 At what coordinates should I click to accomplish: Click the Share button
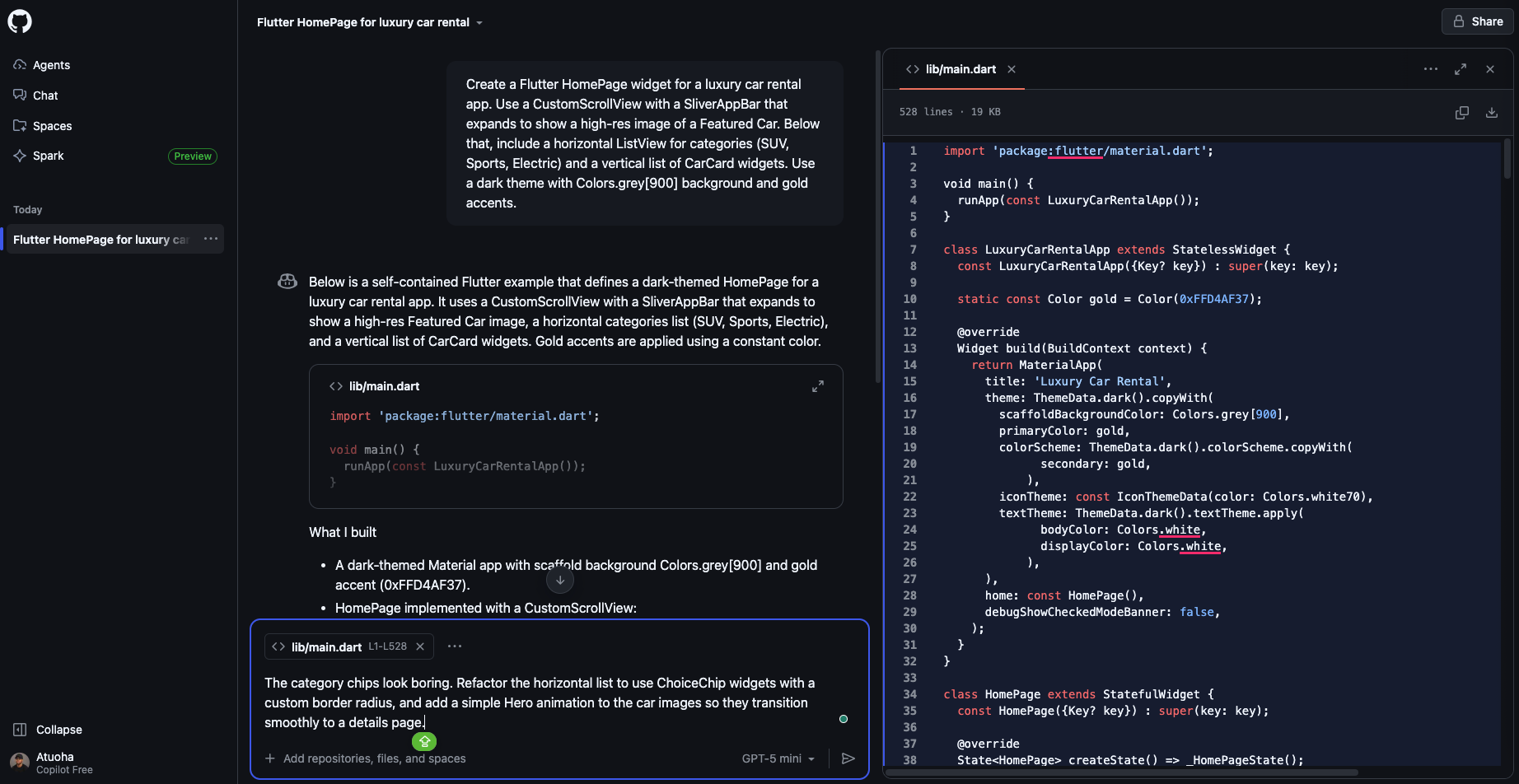click(x=1478, y=21)
